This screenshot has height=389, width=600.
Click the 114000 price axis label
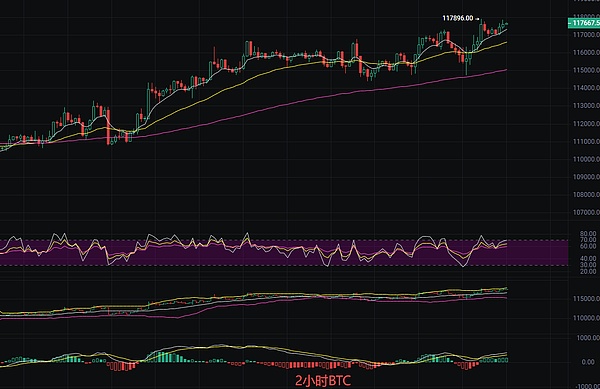point(586,88)
